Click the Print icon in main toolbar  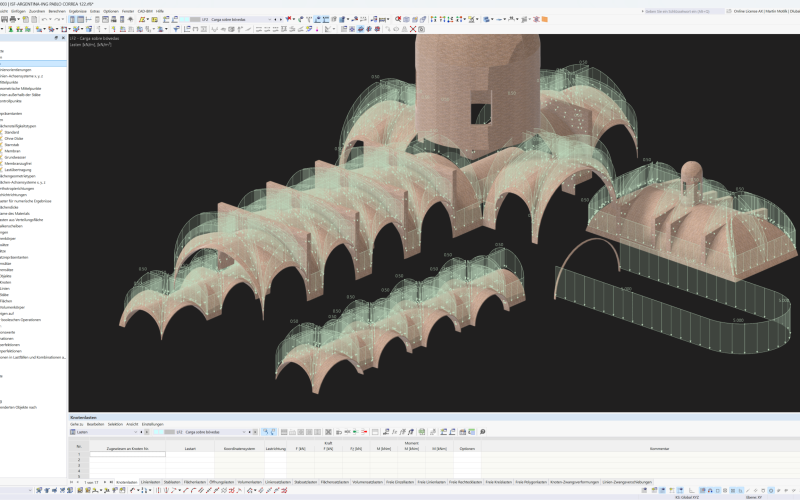tap(12, 19)
